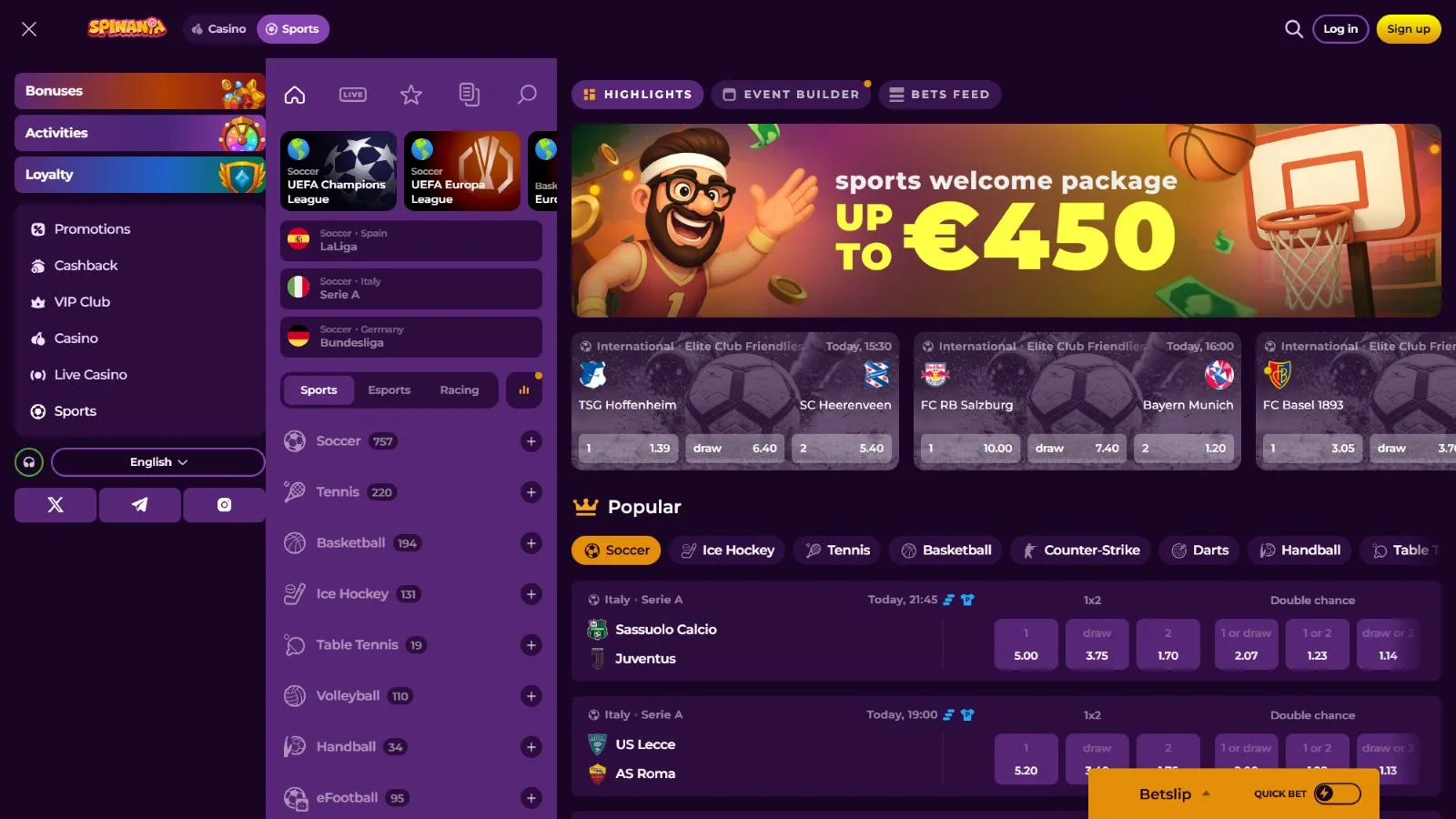1456x819 pixels.
Task: Click sportsbook search magnifier icon
Action: 527,95
